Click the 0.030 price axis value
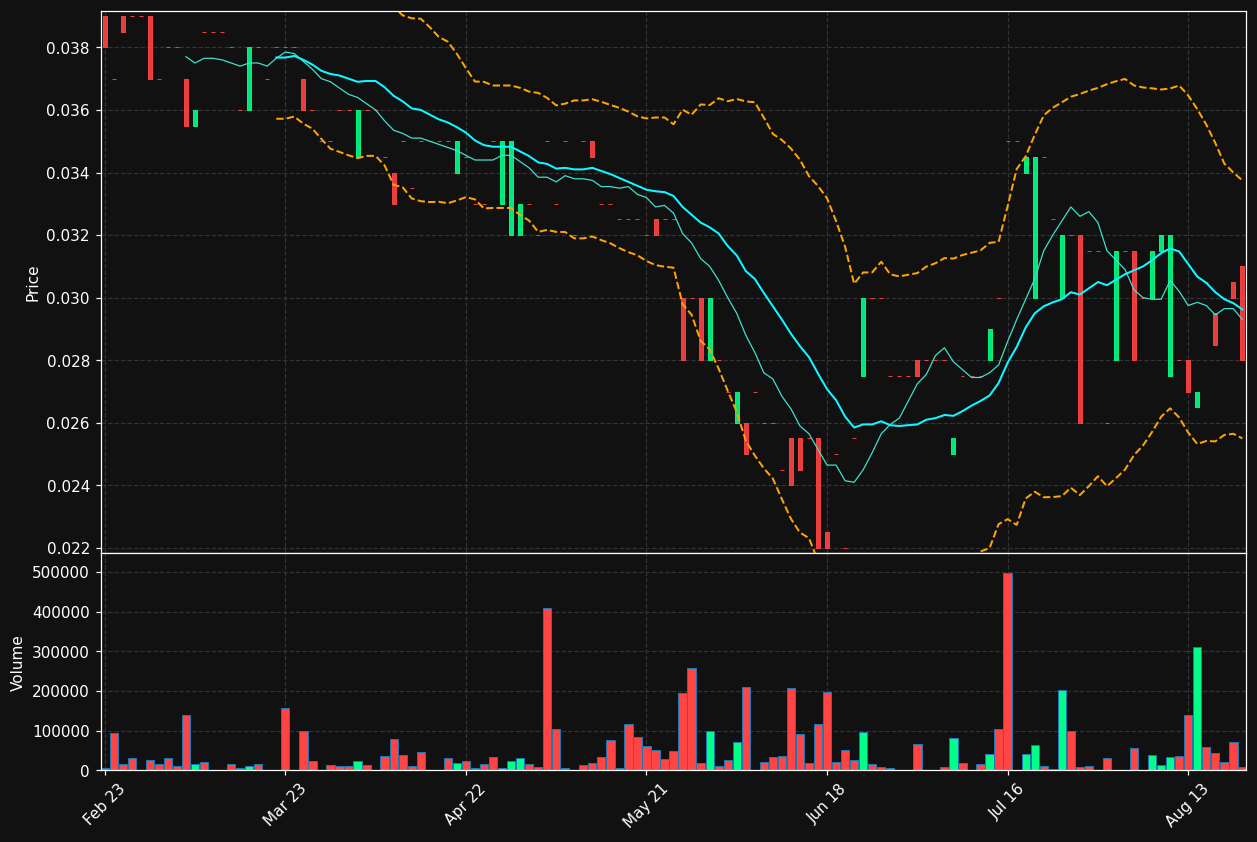1257x842 pixels. pos(68,299)
